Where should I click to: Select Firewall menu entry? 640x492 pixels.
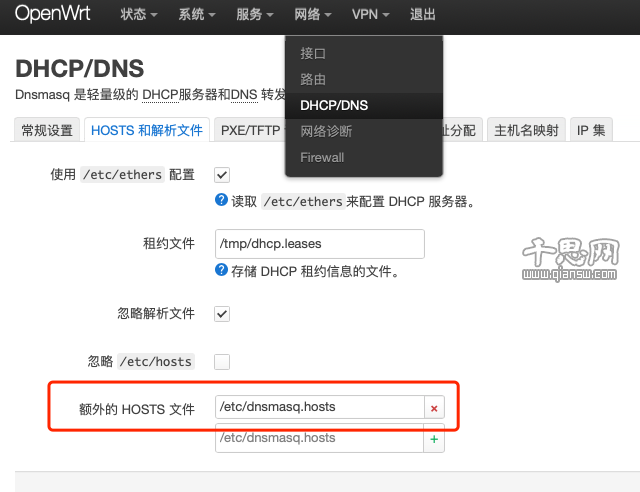pyautogui.click(x=364, y=158)
